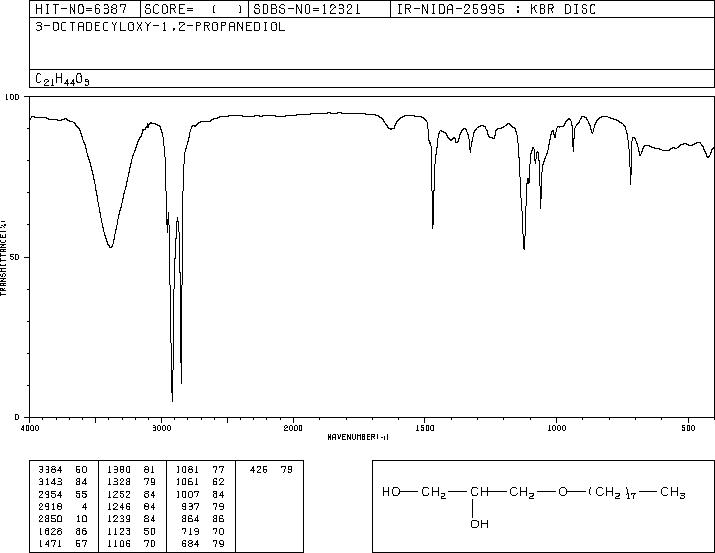Viewport: 715px width, 553px height.
Task: Click the broad O-H trough near 3384
Action: 110,246
